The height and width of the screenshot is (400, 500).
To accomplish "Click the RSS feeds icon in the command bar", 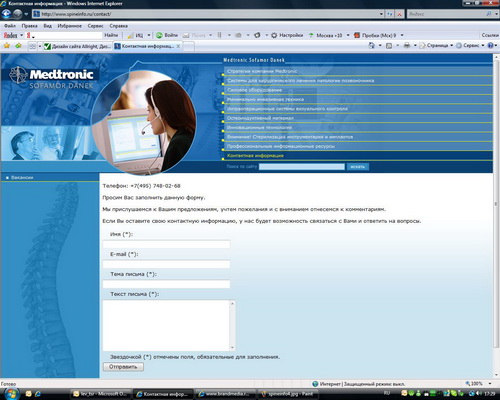I will pos(389,45).
